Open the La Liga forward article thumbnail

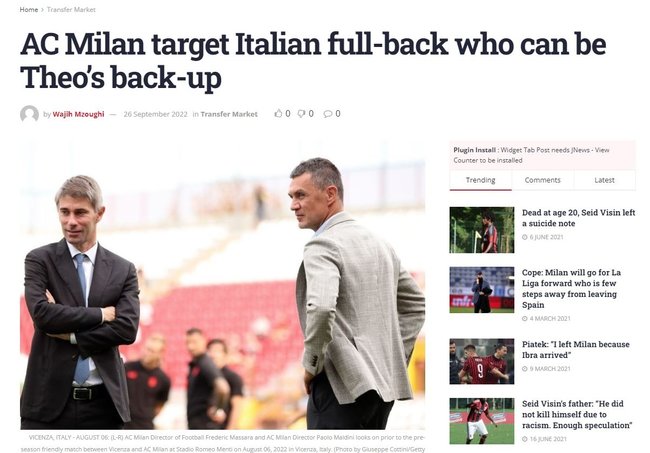tap(482, 290)
